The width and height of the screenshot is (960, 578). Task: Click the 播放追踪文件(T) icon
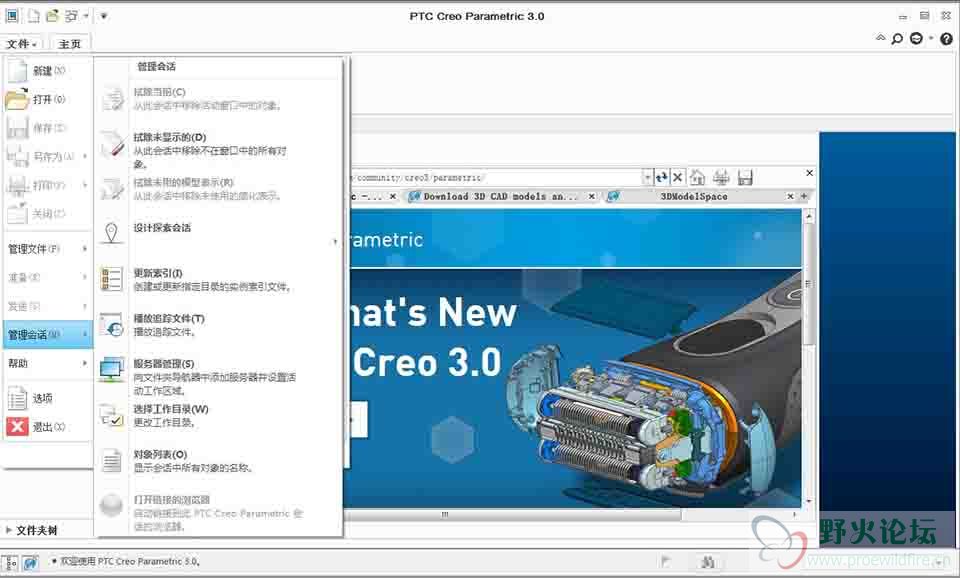[112, 325]
